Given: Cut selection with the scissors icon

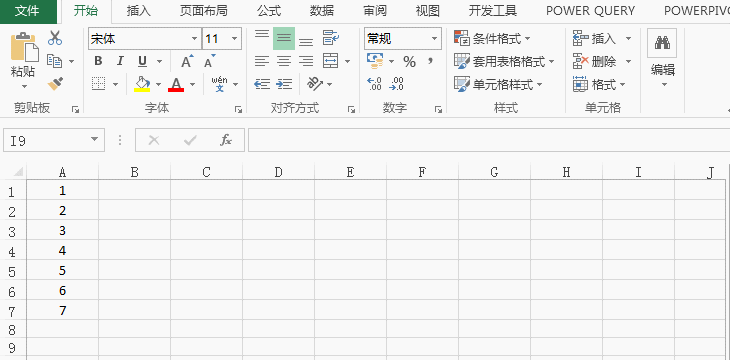Looking at the screenshot, I should pos(55,38).
